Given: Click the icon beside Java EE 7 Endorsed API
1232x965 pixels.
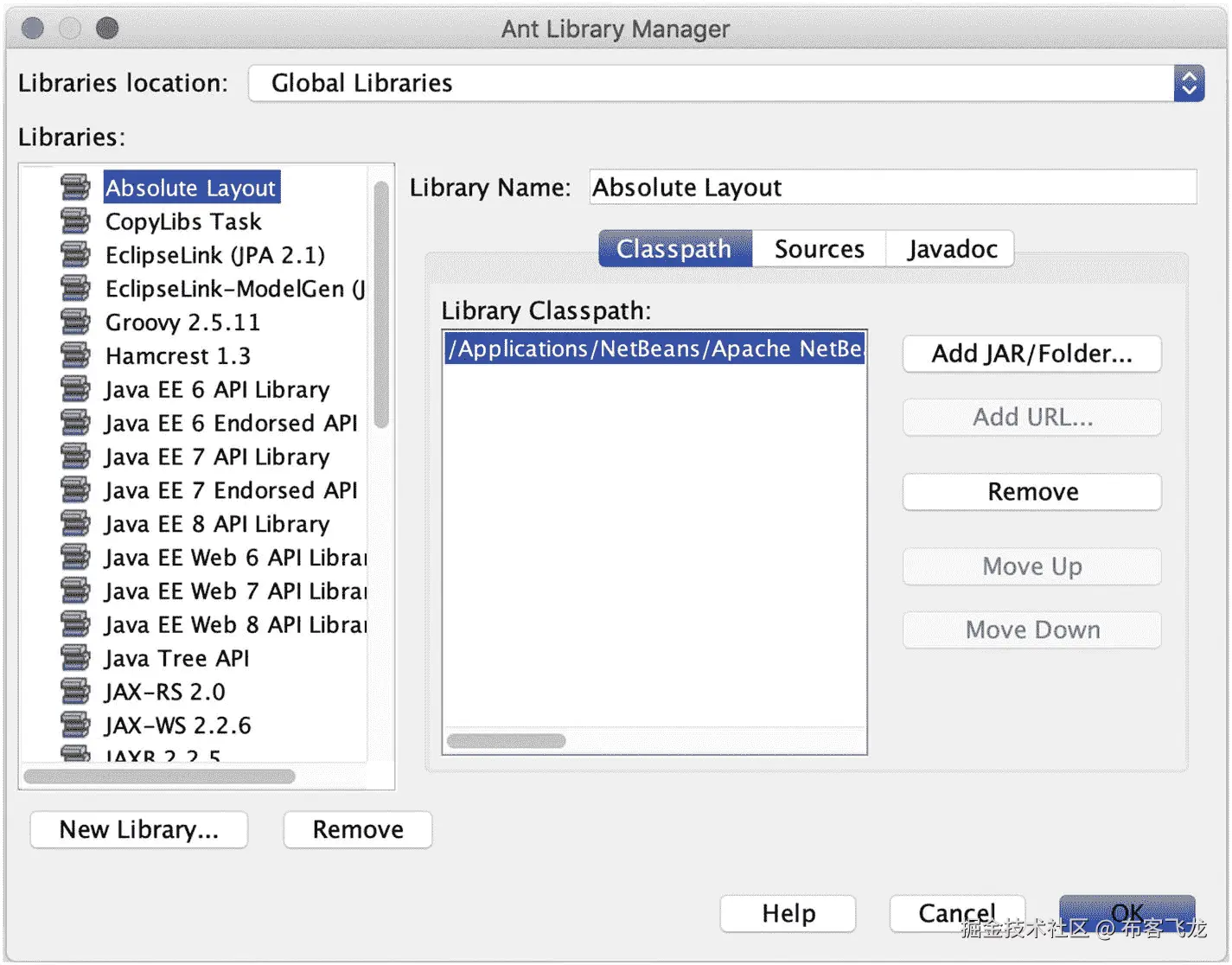Looking at the screenshot, I should click(x=75, y=490).
